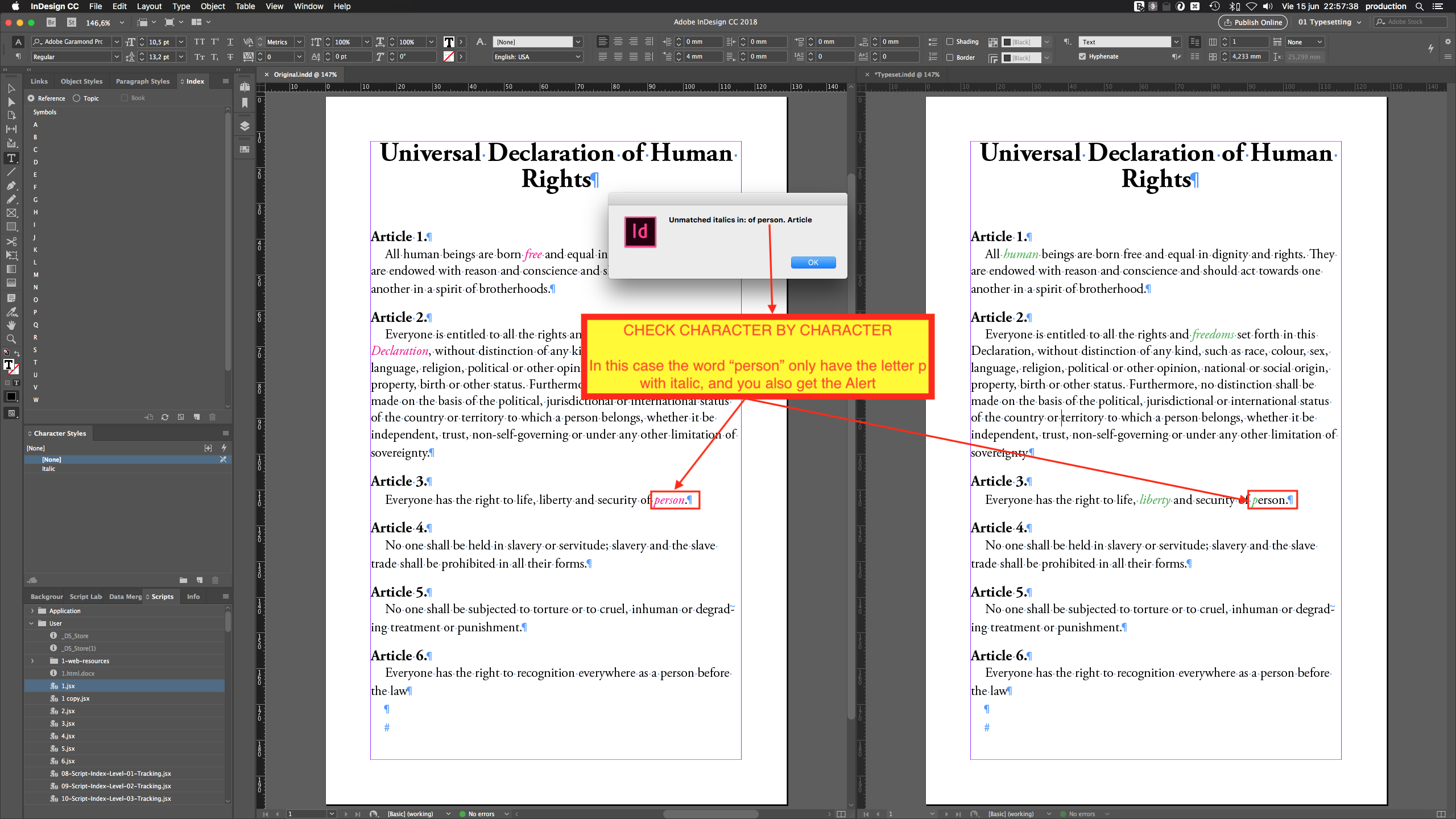Viewport: 1456px width, 819px height.
Task: Open the Type menu
Action: click(x=181, y=6)
